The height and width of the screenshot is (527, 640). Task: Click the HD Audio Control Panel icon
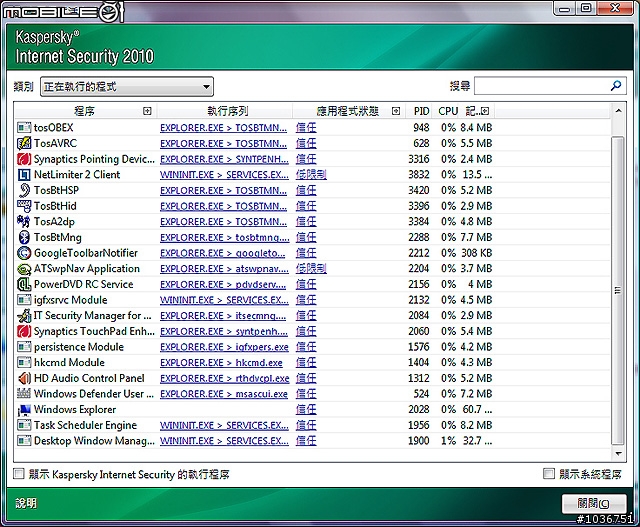(24, 378)
